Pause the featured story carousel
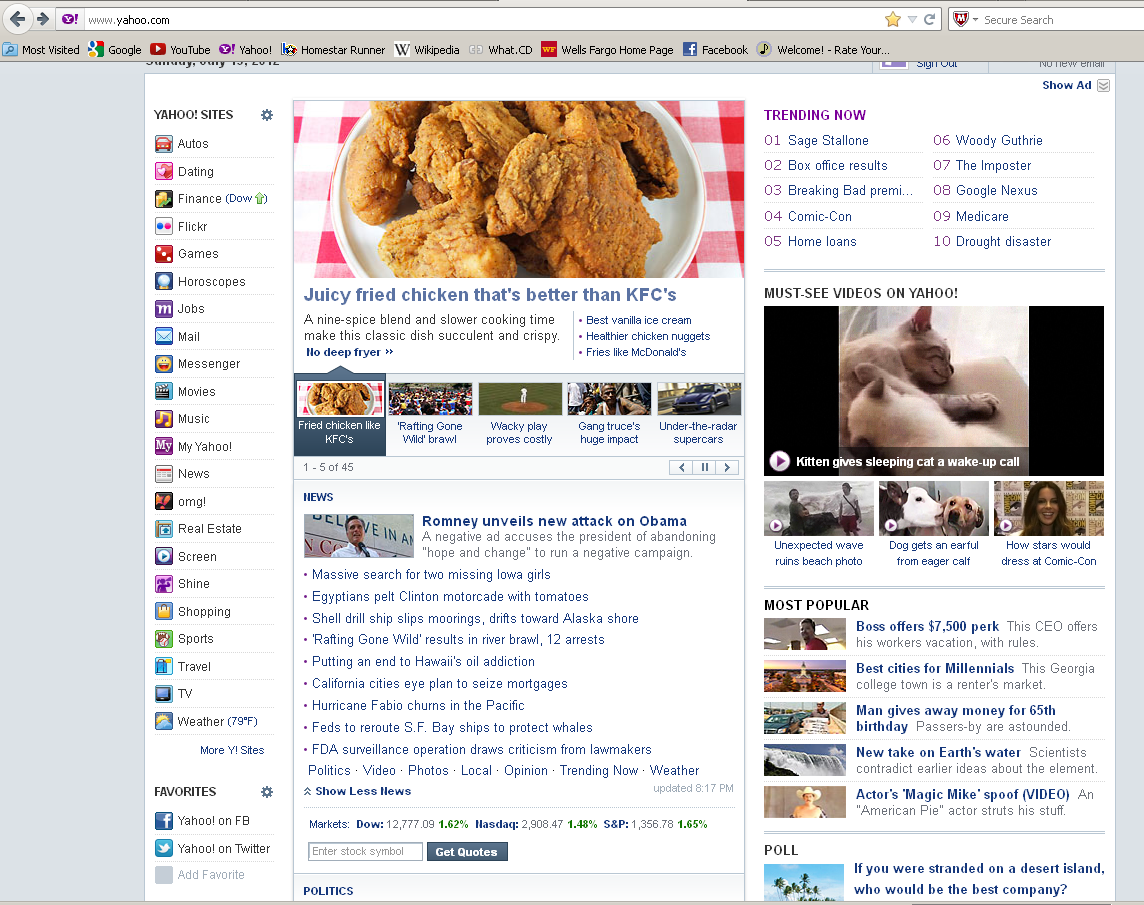The image size is (1144, 905). point(705,467)
